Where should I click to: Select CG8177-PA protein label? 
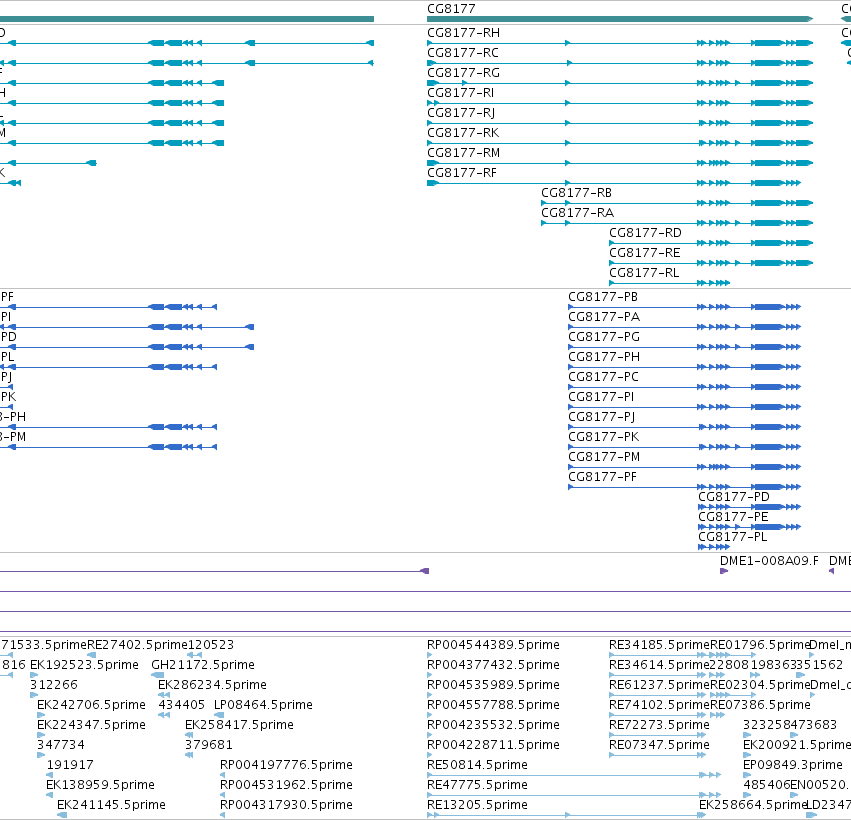[x=604, y=317]
